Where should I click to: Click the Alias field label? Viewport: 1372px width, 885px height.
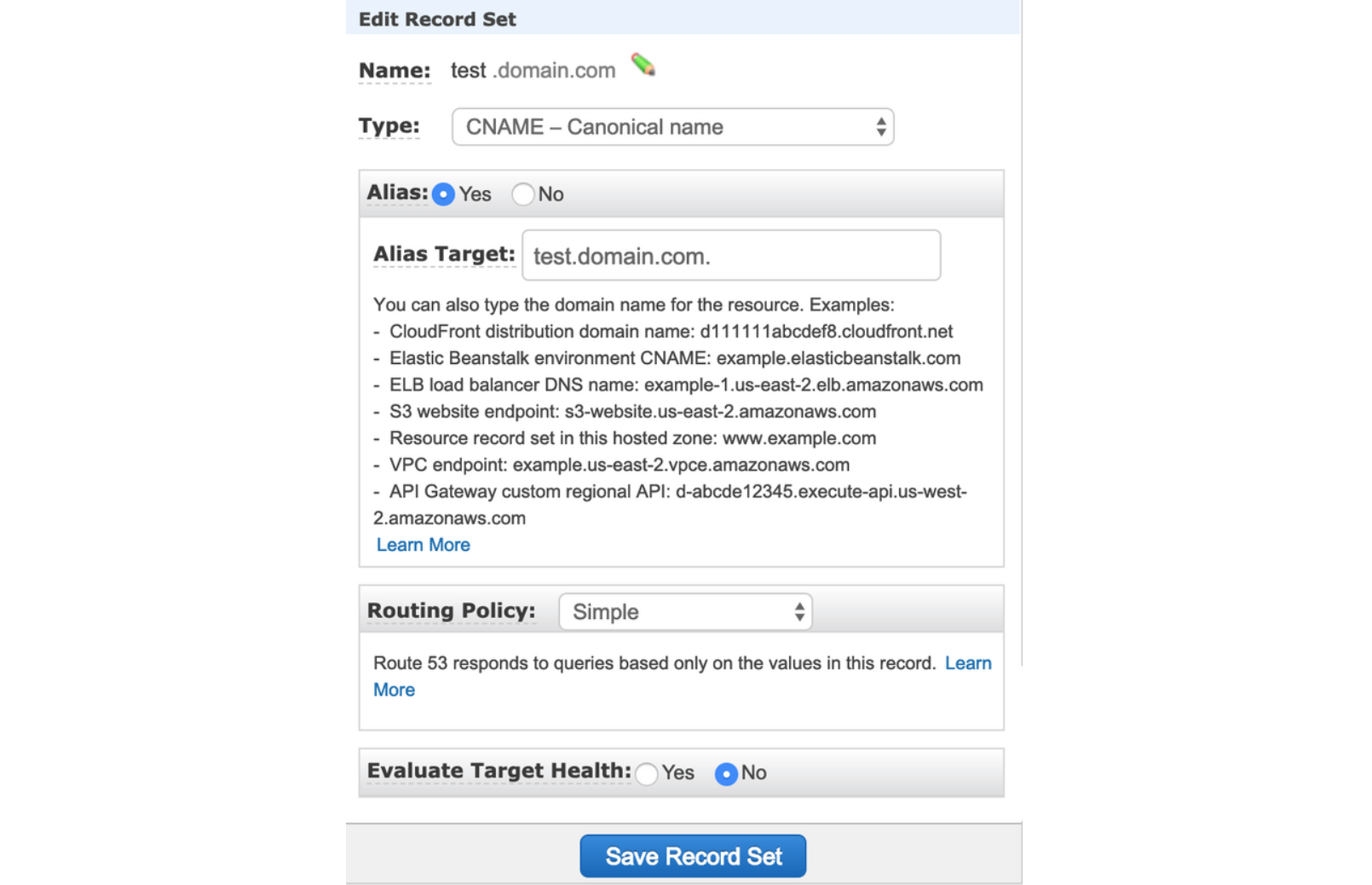pyautogui.click(x=397, y=193)
